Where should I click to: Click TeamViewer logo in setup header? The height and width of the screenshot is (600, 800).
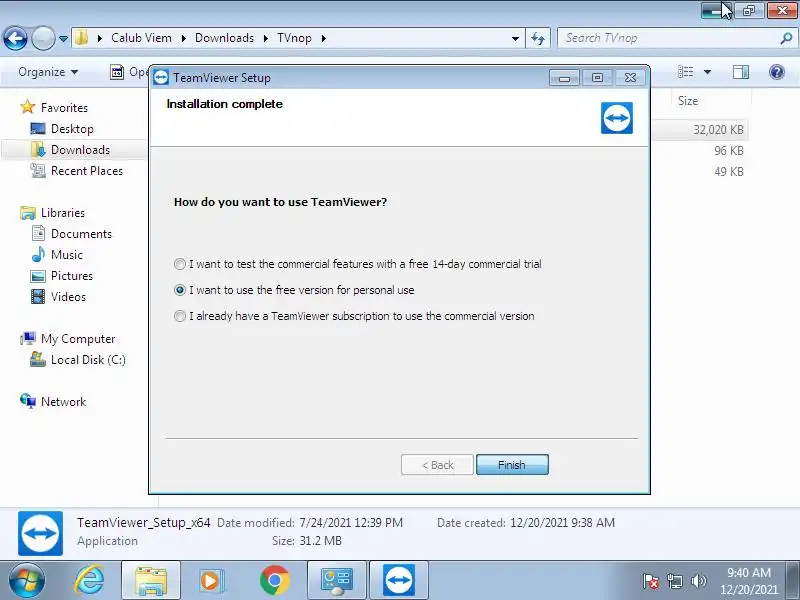pos(616,118)
